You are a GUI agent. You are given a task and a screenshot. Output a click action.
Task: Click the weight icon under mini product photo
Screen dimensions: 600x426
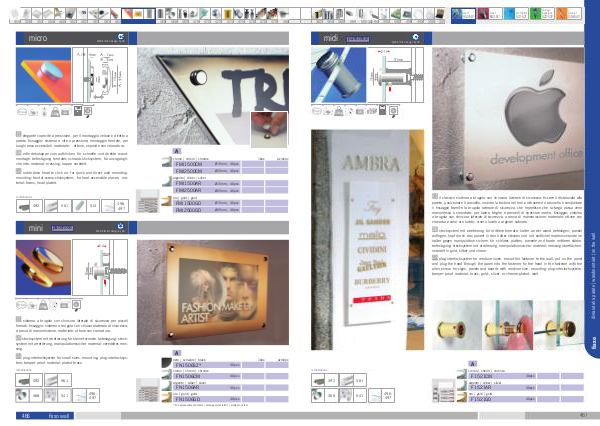44,305
